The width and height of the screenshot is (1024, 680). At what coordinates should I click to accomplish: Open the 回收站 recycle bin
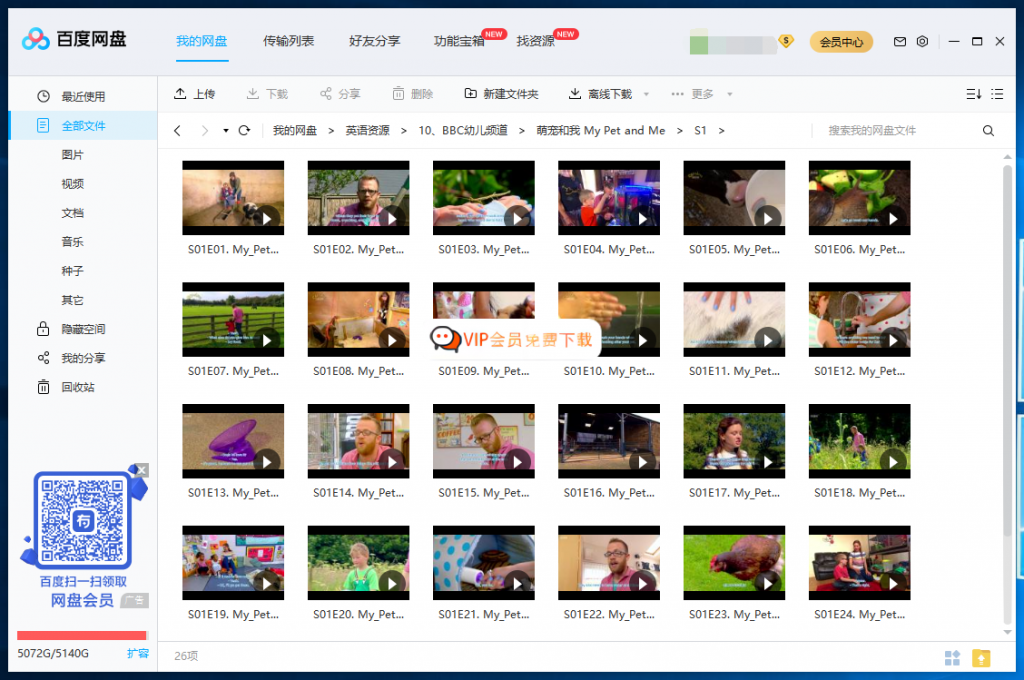tap(78, 387)
